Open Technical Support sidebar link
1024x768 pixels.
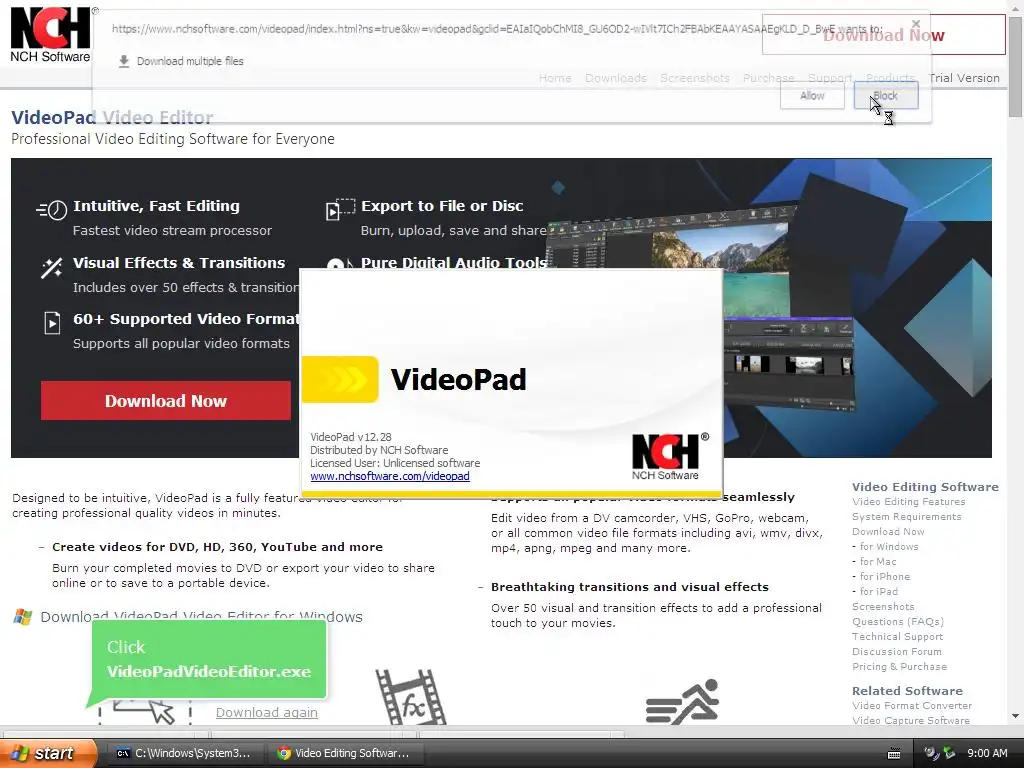[897, 637]
